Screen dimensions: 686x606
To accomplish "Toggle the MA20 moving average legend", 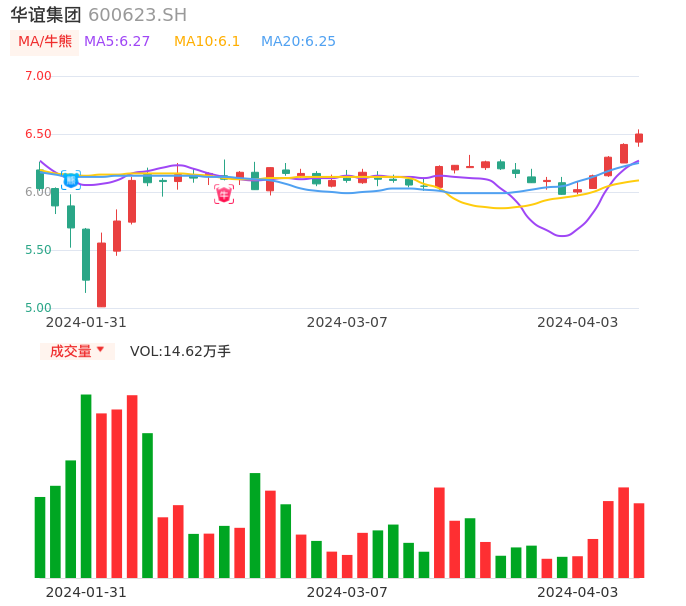I will click(x=298, y=42).
